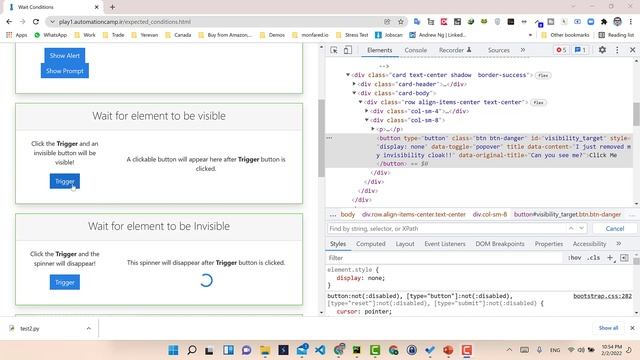
Task: Select div.row.align-items-center in the breadcrumb
Action: click(x=413, y=214)
